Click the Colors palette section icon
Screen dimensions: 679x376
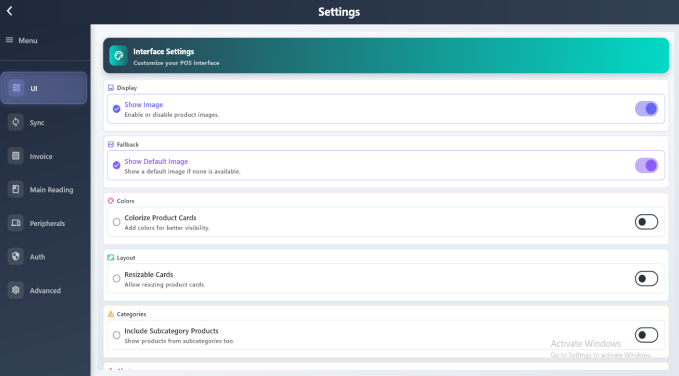pyautogui.click(x=111, y=201)
